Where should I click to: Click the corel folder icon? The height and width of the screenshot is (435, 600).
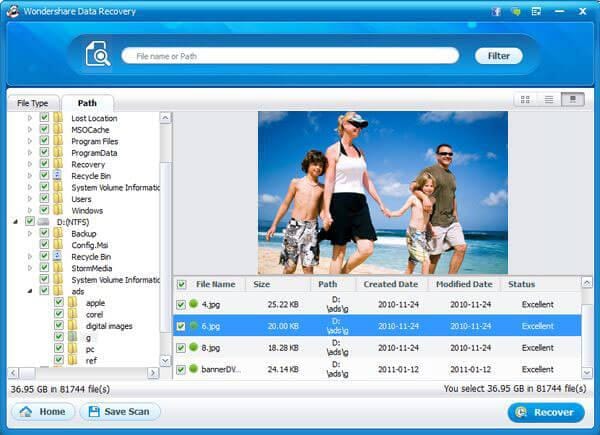pos(72,314)
